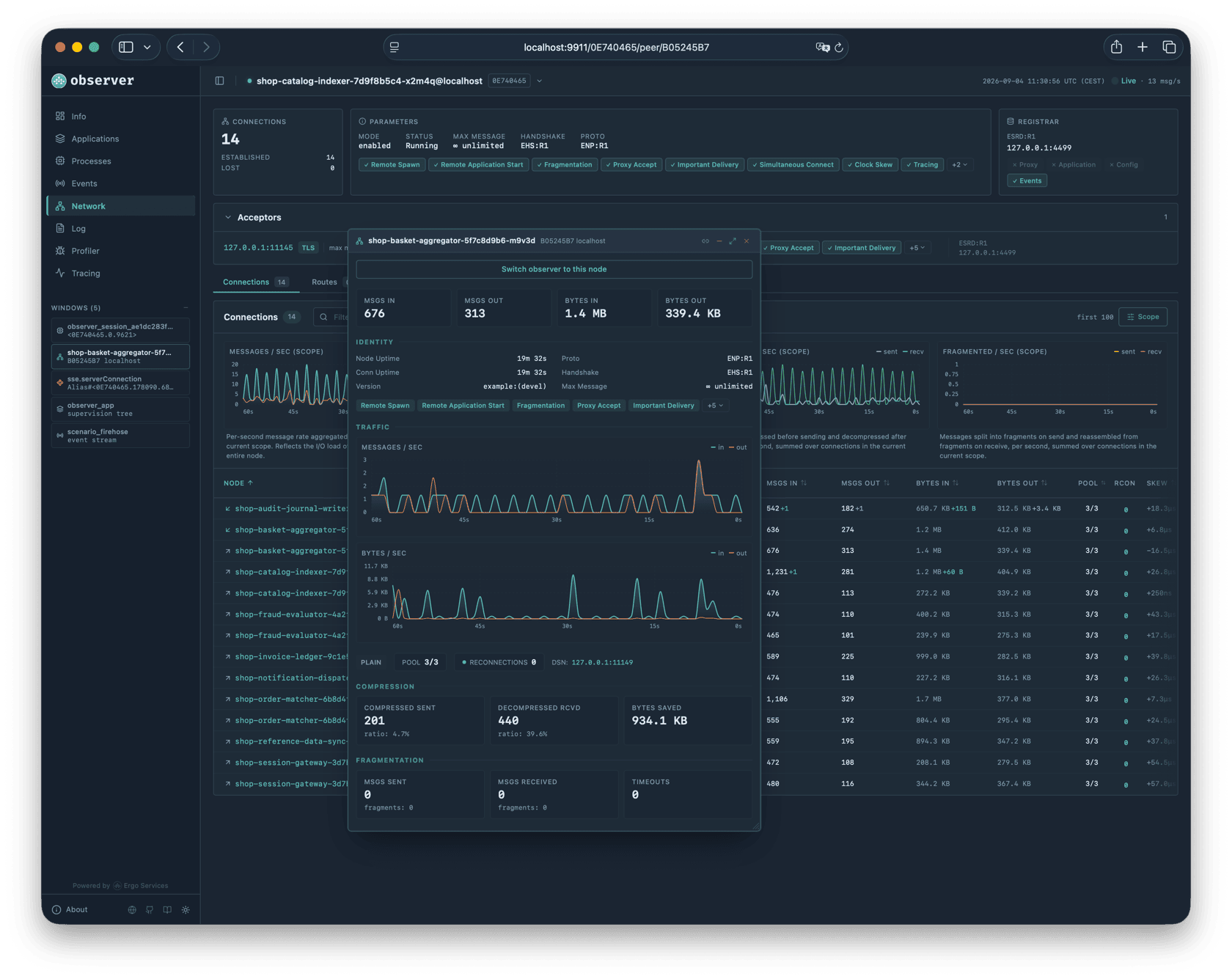The width and height of the screenshot is (1232, 979).
Task: Expand the +5 flags in the Acceptors row
Action: [x=917, y=248]
